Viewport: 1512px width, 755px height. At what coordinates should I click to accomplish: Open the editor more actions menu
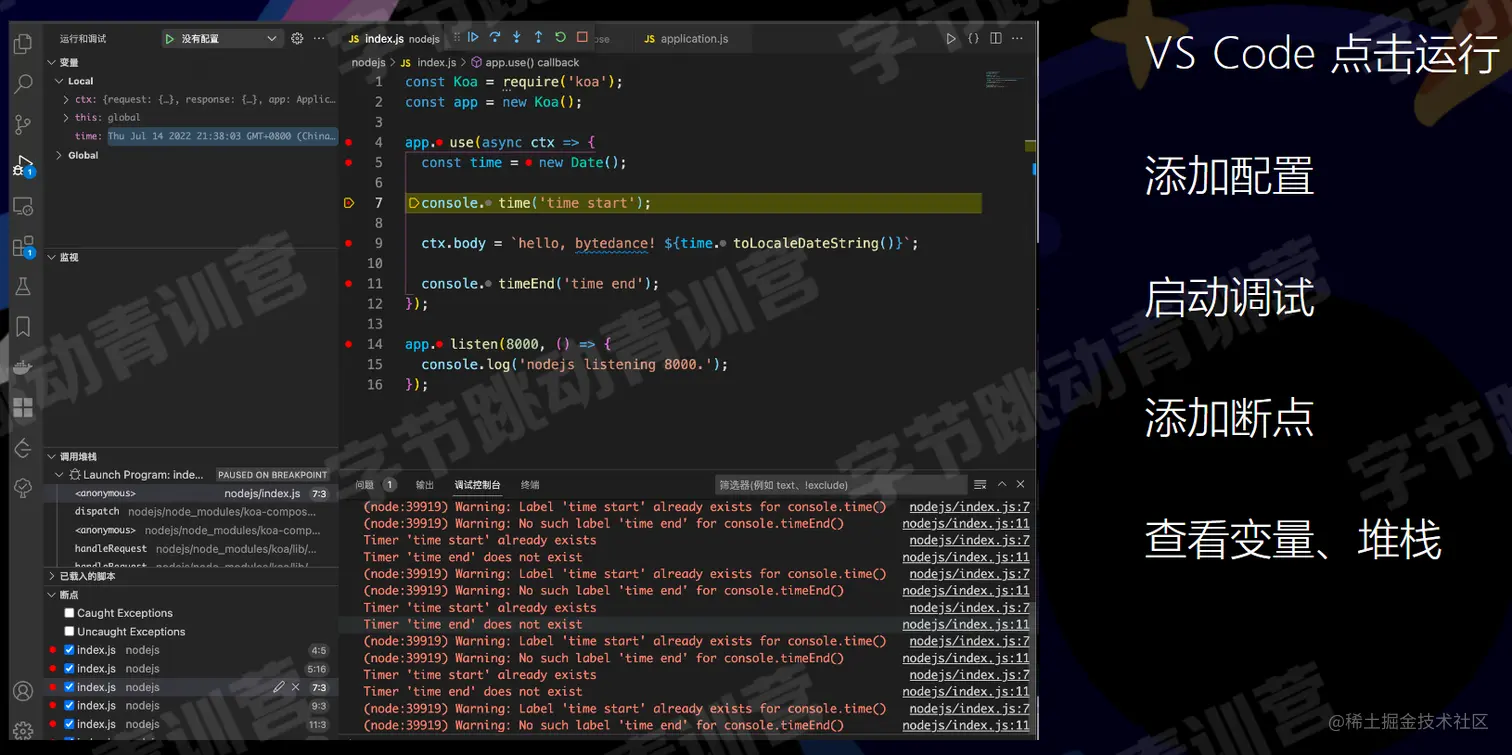tap(1018, 39)
